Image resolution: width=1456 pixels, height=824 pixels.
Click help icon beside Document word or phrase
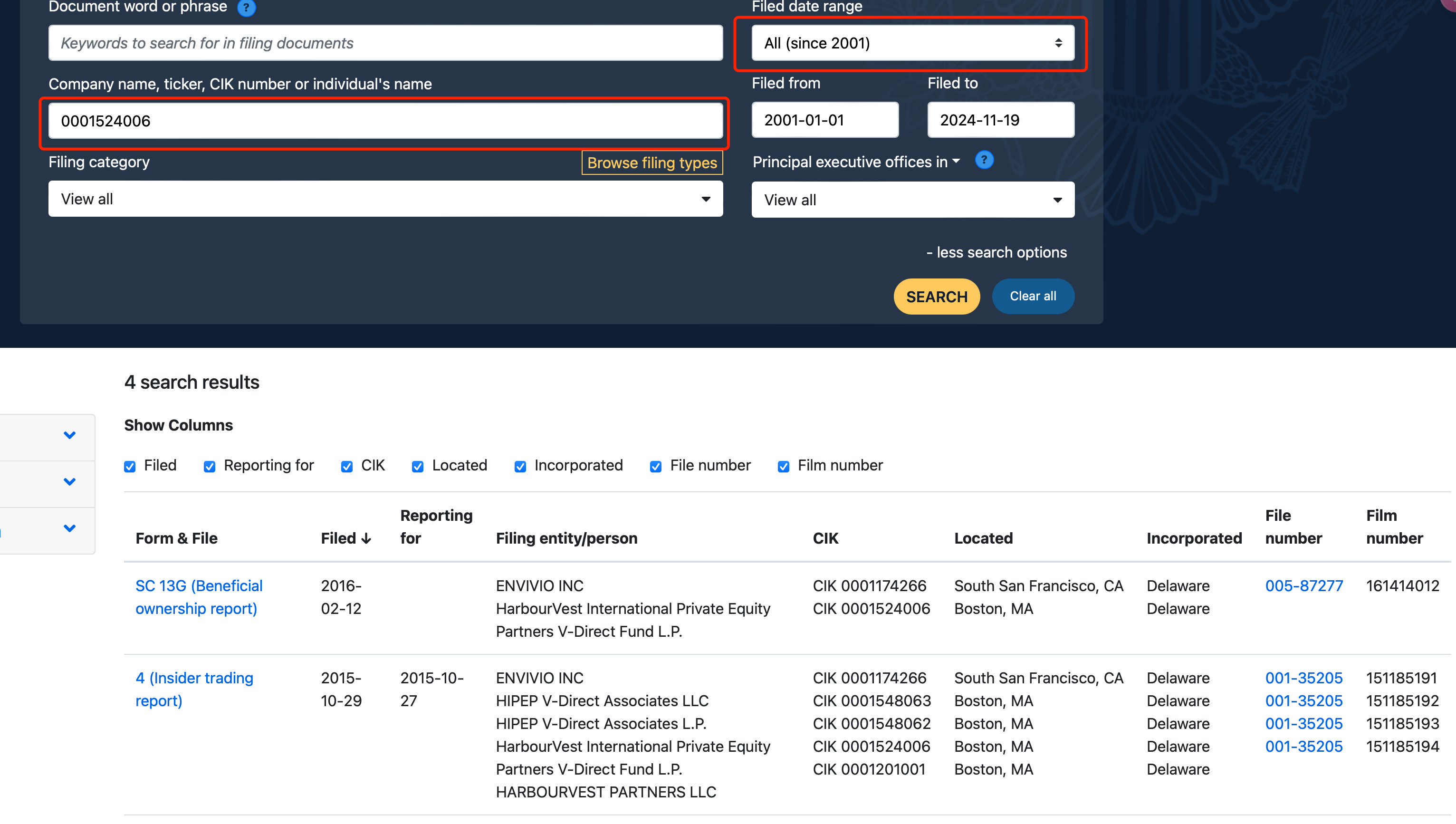[x=246, y=8]
